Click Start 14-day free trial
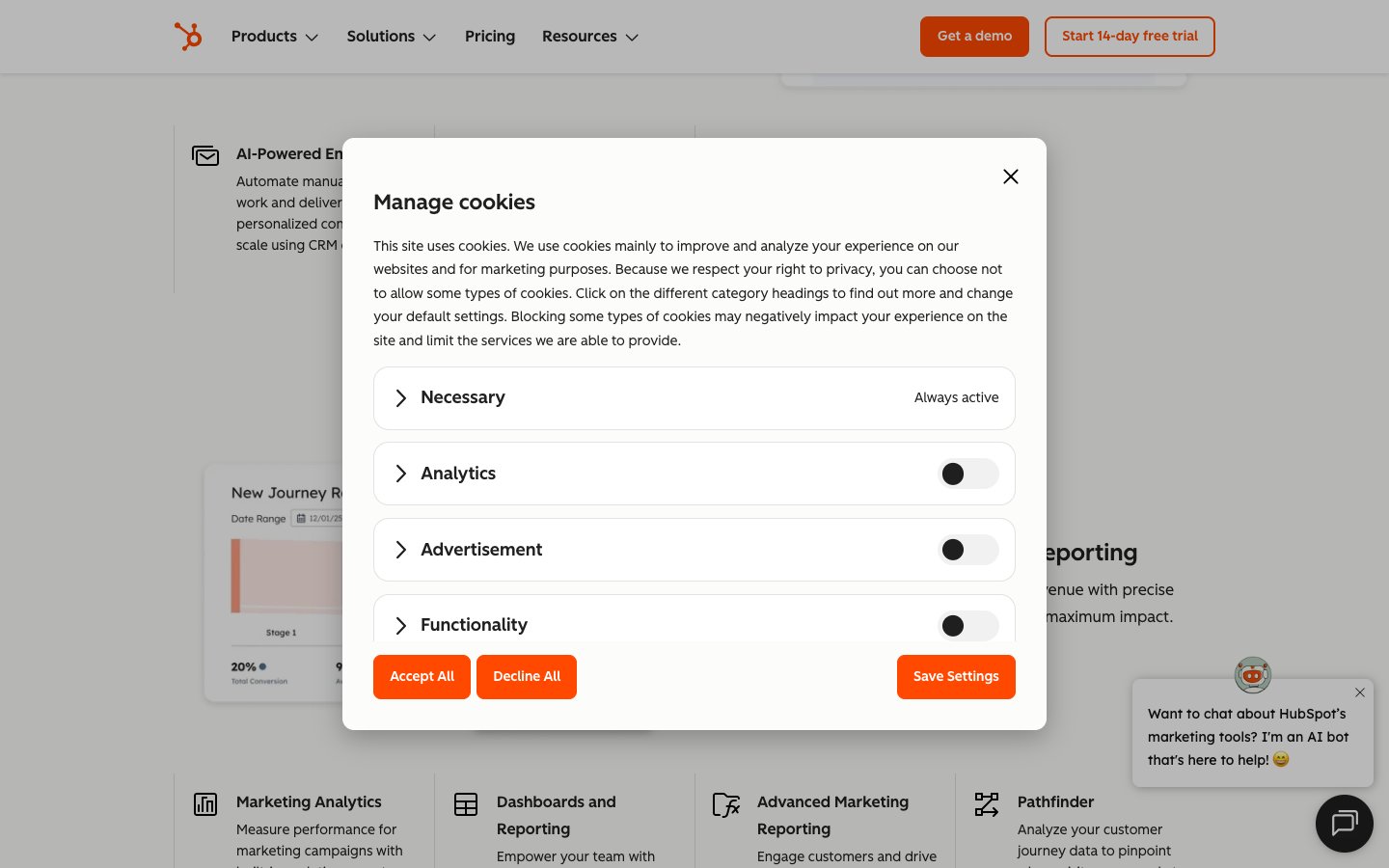Screen dimensions: 1389x868 click(x=1129, y=37)
